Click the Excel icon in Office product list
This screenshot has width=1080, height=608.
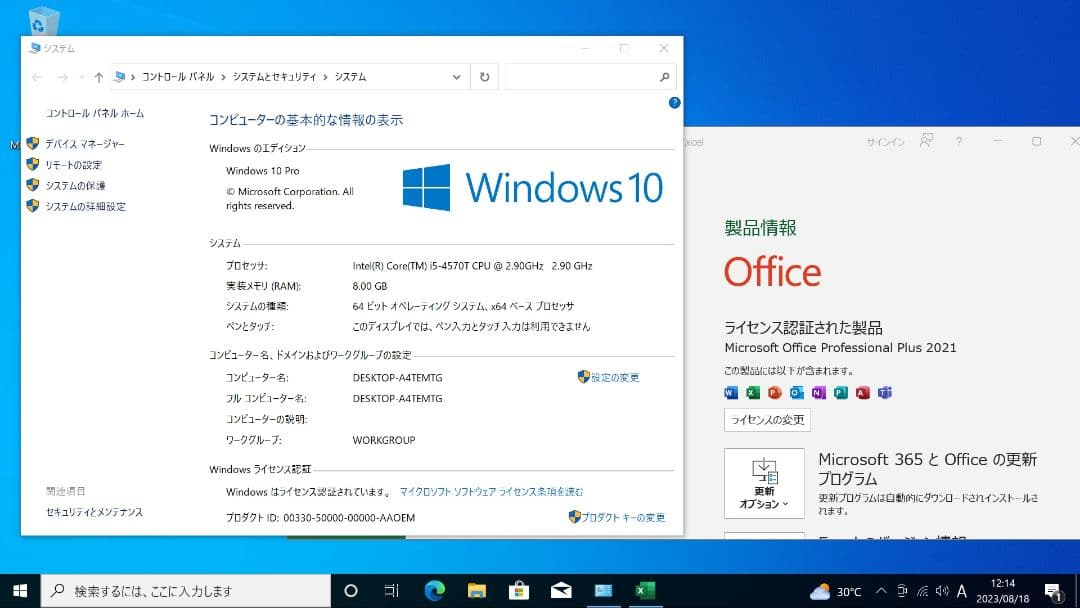tap(753, 392)
